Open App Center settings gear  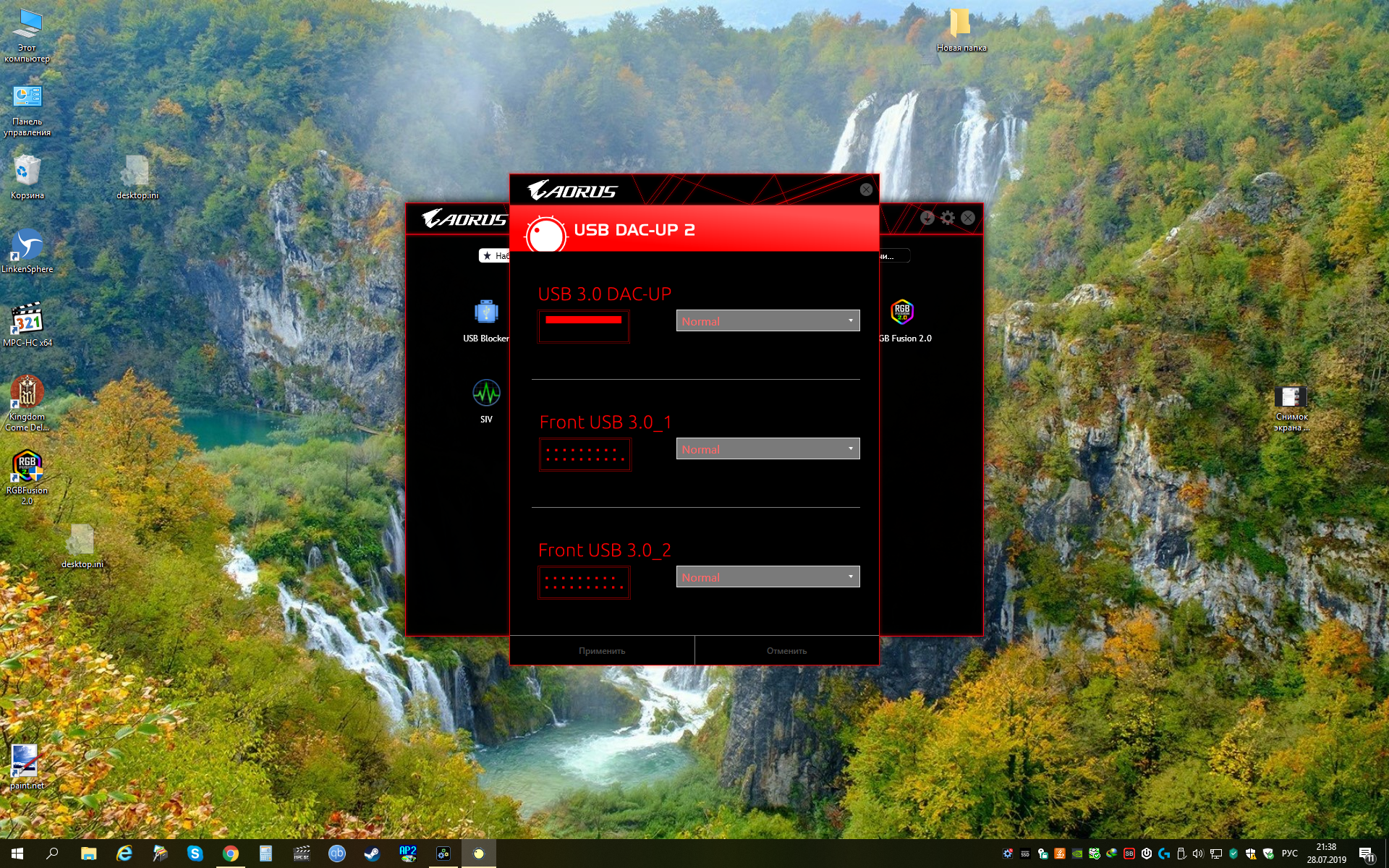tap(948, 218)
